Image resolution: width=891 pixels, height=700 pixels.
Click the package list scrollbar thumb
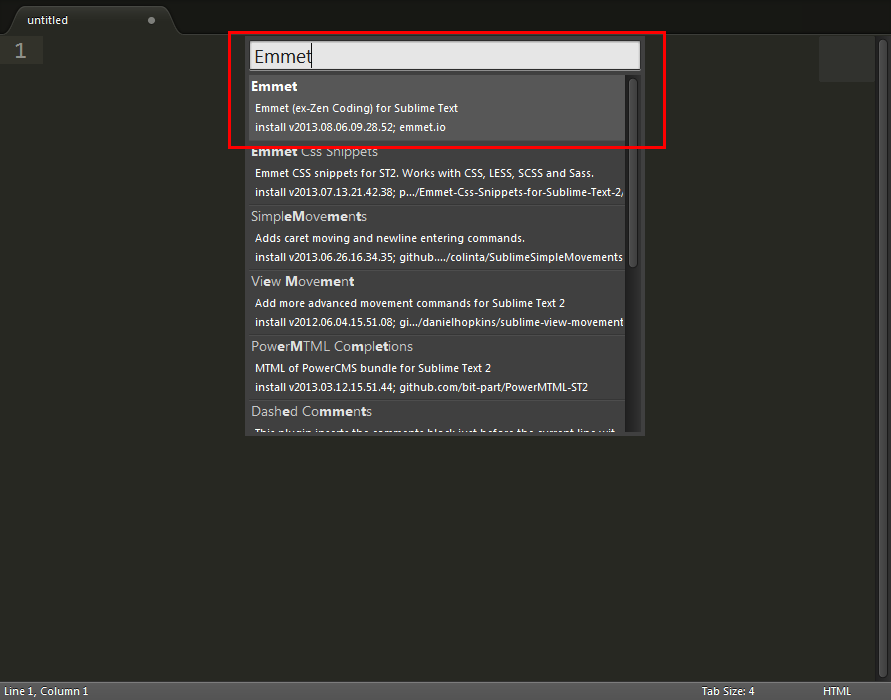pyautogui.click(x=633, y=170)
